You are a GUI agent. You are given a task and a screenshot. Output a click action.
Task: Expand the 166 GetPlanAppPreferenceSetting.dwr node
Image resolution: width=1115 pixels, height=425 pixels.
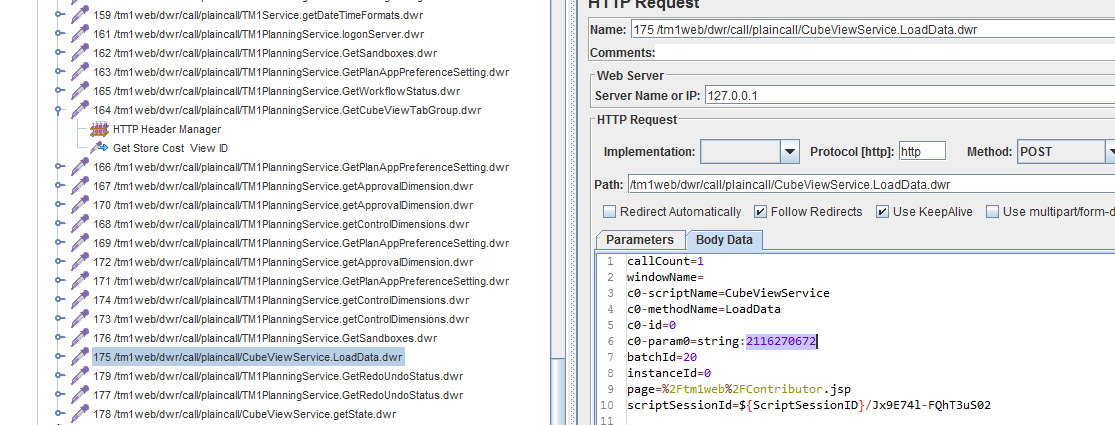(x=60, y=167)
